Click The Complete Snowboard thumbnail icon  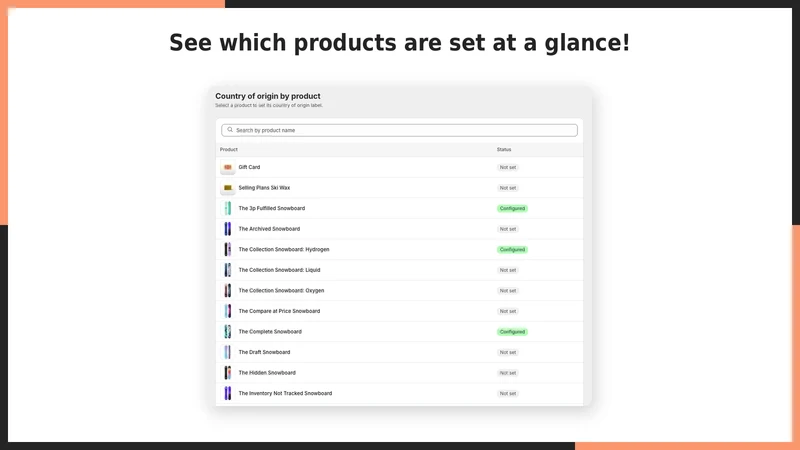228,332
